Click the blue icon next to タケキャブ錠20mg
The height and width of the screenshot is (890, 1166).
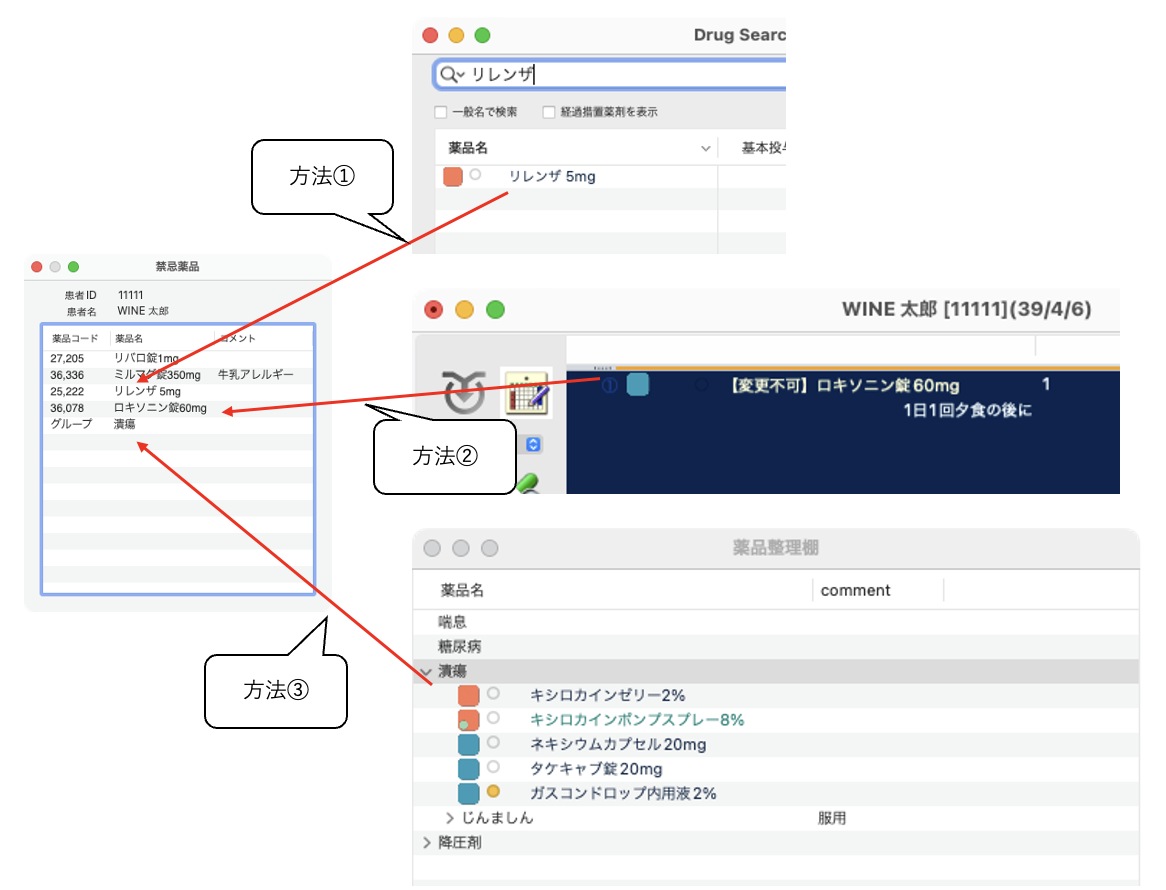(468, 769)
